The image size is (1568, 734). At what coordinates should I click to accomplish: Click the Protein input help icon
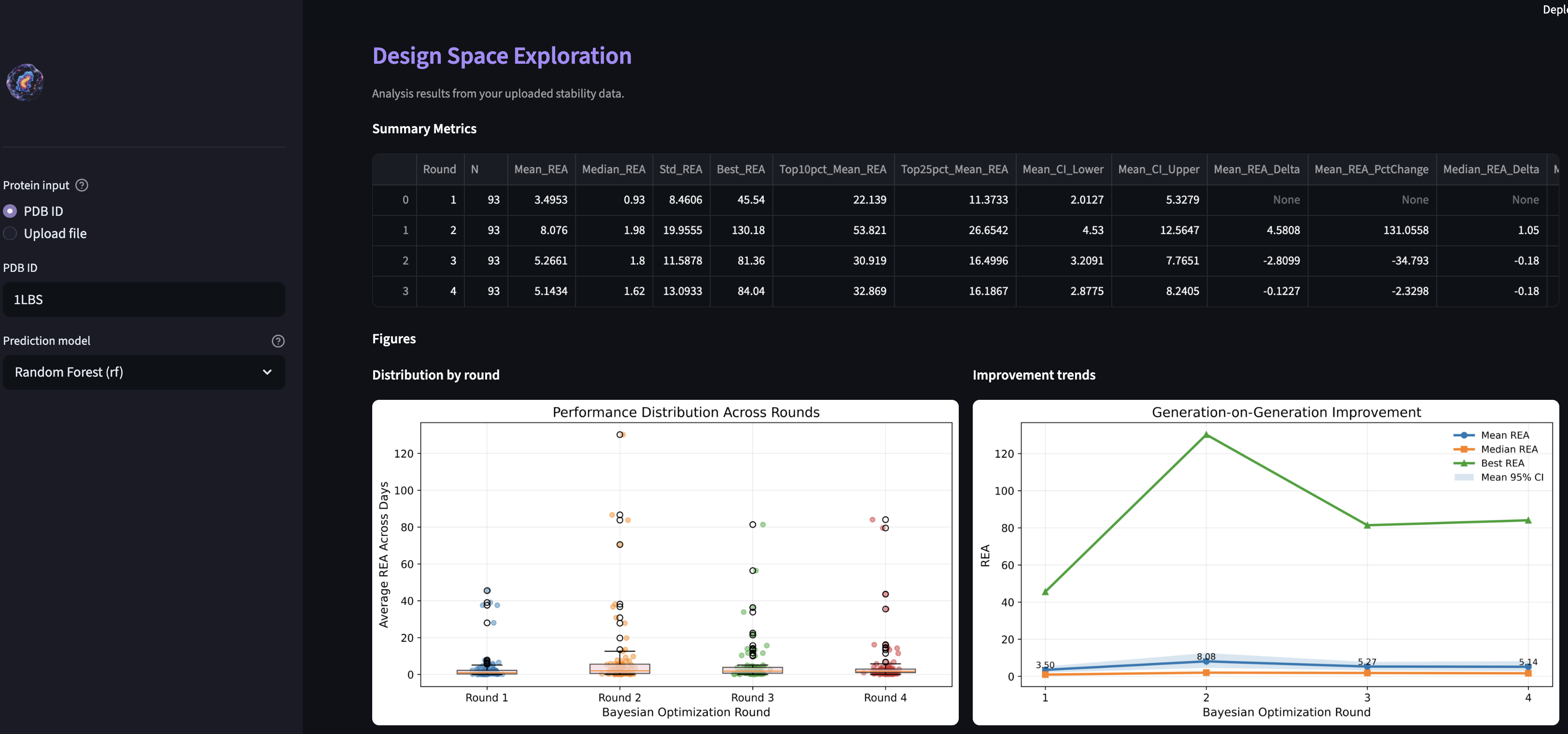pos(82,185)
